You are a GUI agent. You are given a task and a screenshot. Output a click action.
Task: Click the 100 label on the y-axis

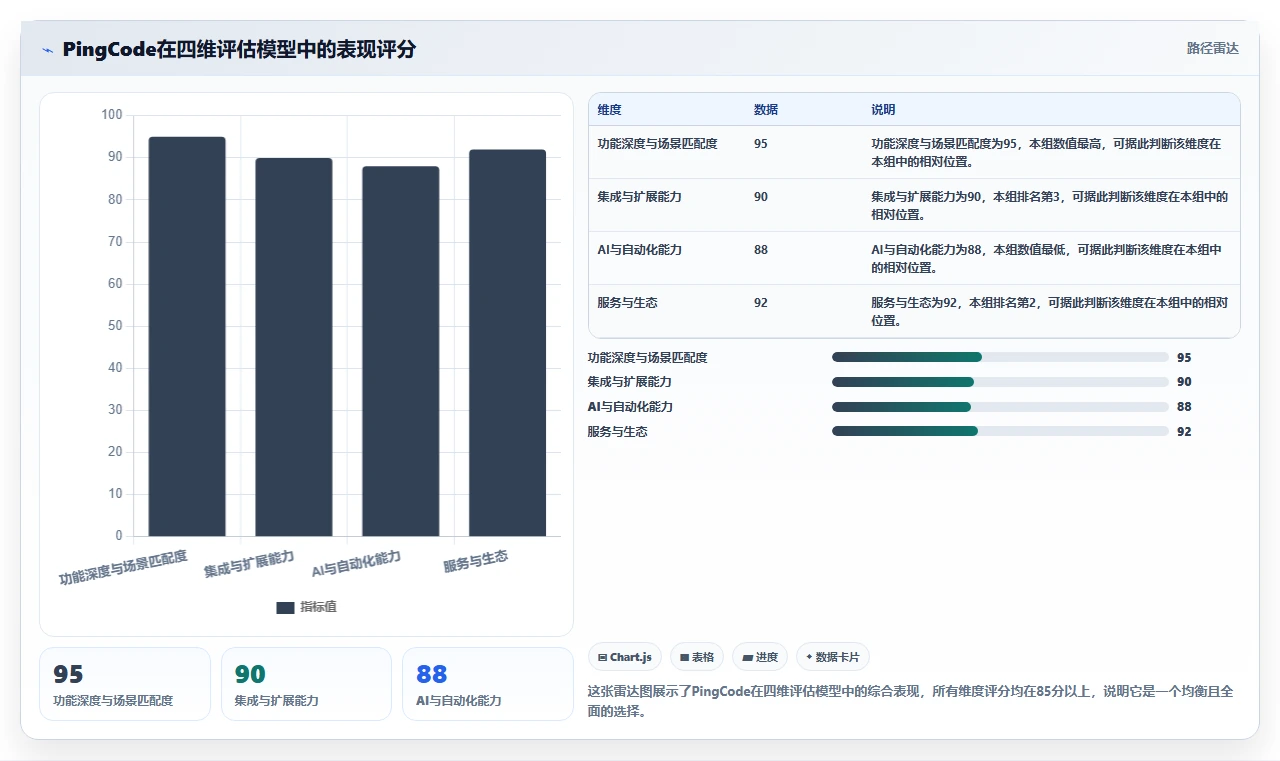(112, 115)
